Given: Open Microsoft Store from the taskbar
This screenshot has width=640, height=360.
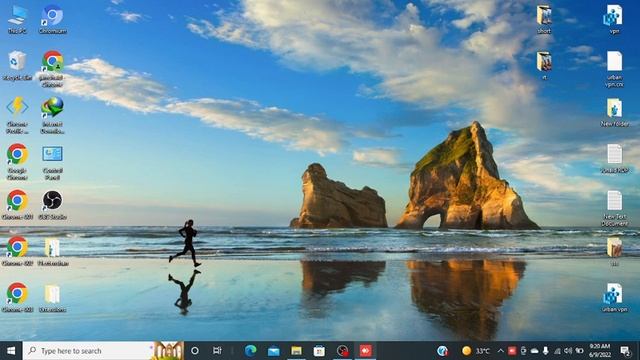Looking at the screenshot, I should pyautogui.click(x=319, y=351).
